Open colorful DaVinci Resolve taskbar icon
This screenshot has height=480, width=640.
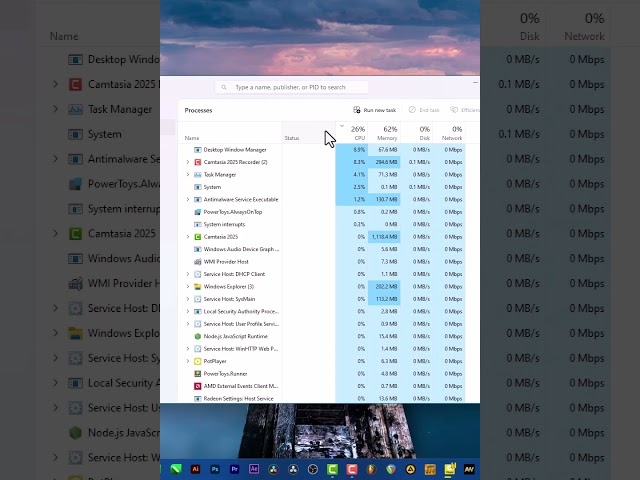(x=273, y=469)
